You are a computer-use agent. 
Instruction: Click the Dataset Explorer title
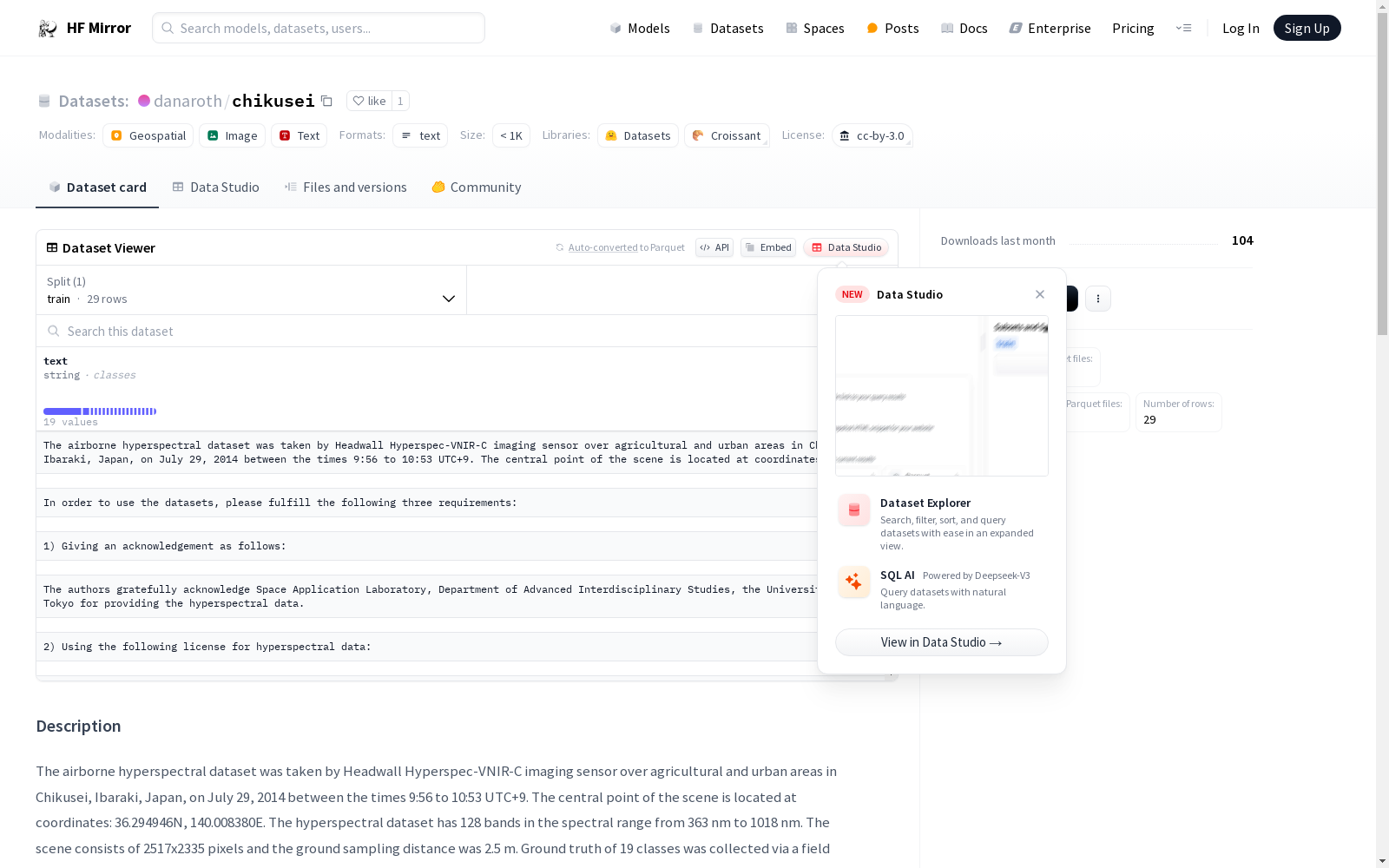pos(925,503)
